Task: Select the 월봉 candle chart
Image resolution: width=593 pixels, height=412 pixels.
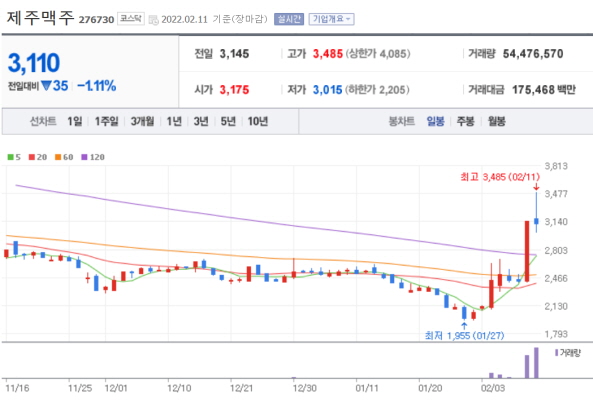Action: [x=497, y=121]
